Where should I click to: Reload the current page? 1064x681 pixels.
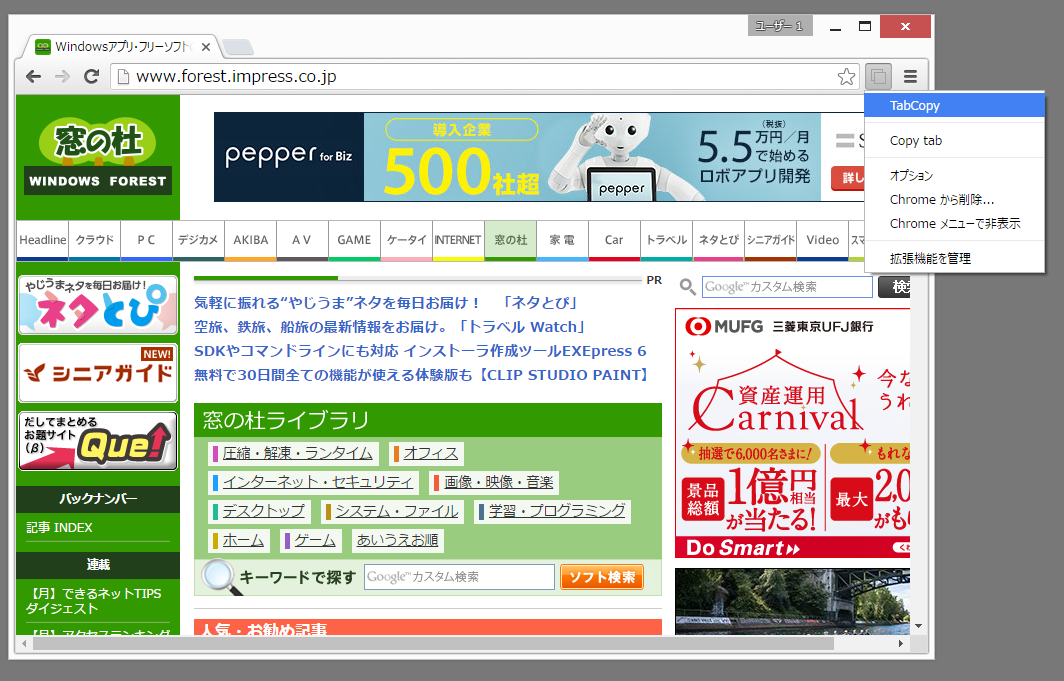(92, 76)
